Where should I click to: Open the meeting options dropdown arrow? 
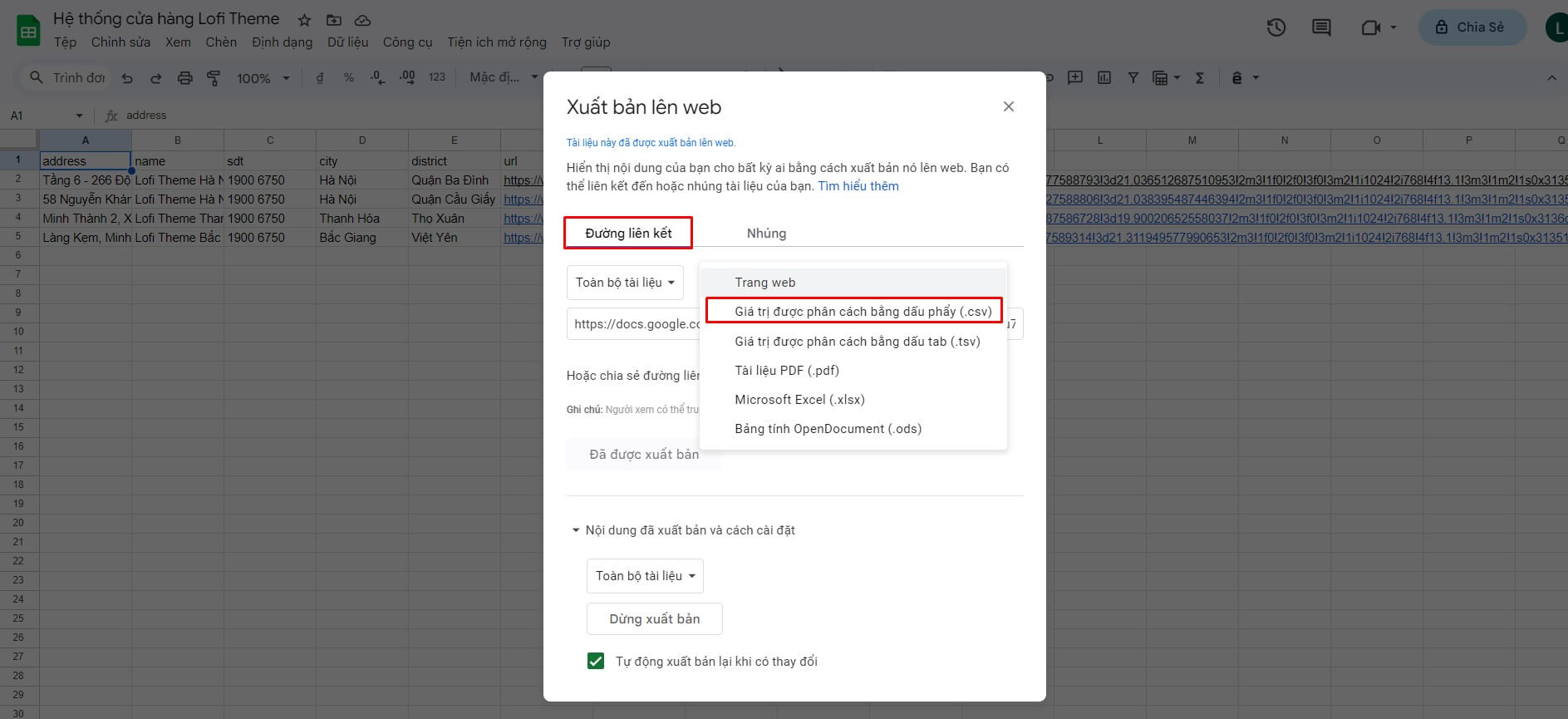click(1394, 27)
